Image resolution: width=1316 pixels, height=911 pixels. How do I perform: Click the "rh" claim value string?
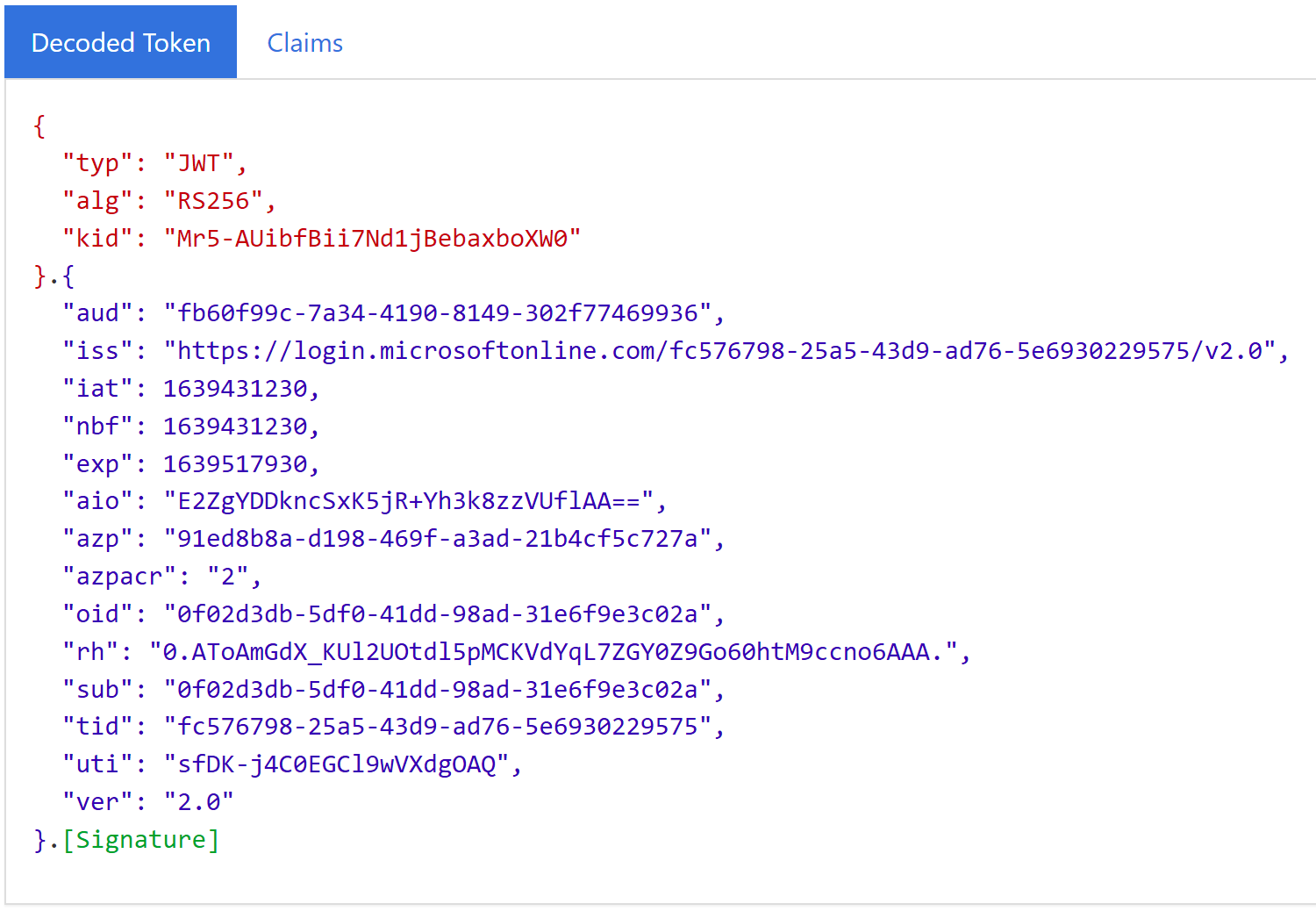[553, 652]
